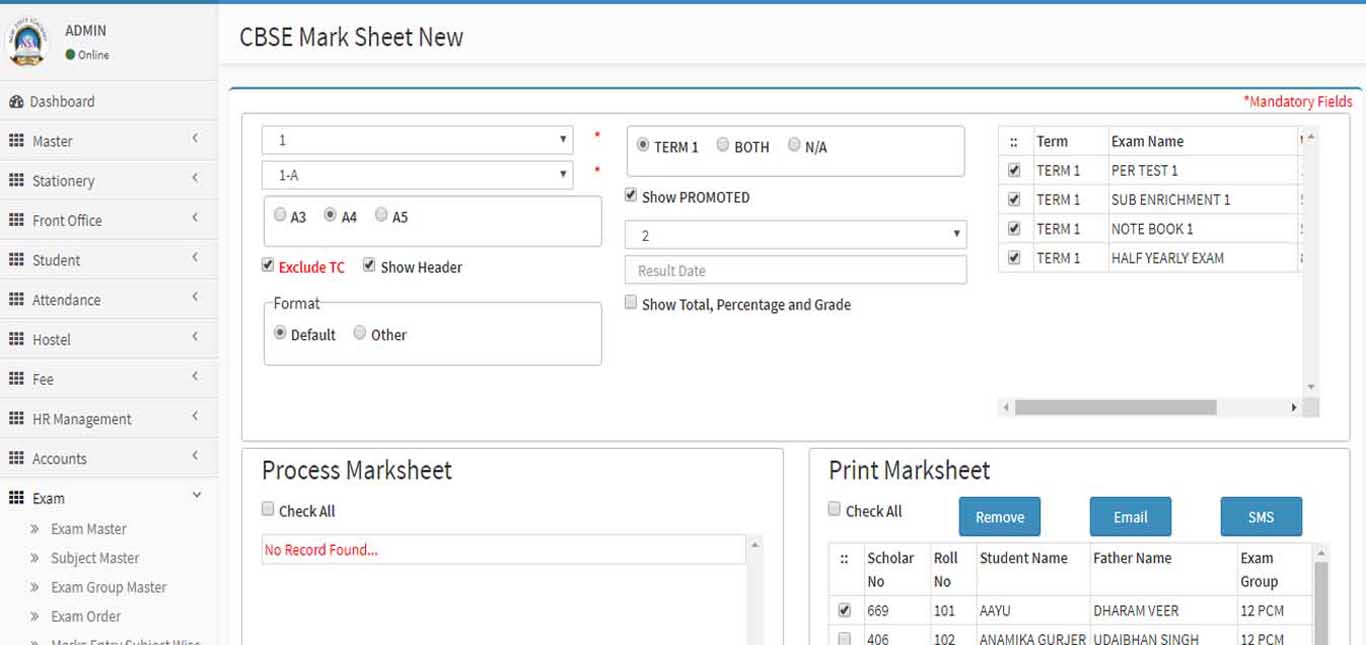Click the exam table scroll down arrow
Image resolution: width=1366 pixels, height=645 pixels.
coord(1311,387)
